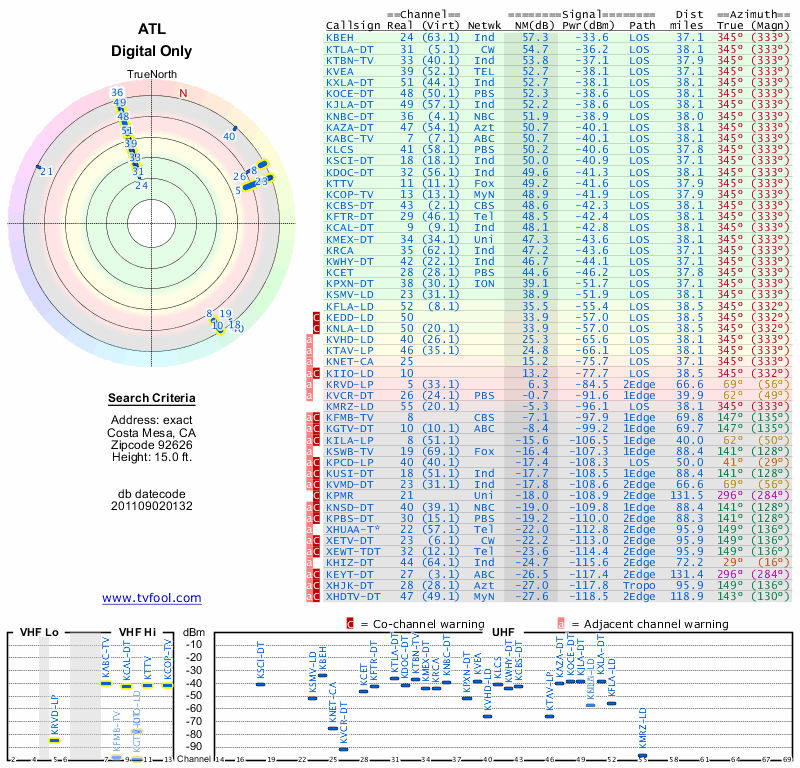800x768 pixels.
Task: Click the adjacent-channel icon beside KHIZ-DT
Action: coord(309,563)
